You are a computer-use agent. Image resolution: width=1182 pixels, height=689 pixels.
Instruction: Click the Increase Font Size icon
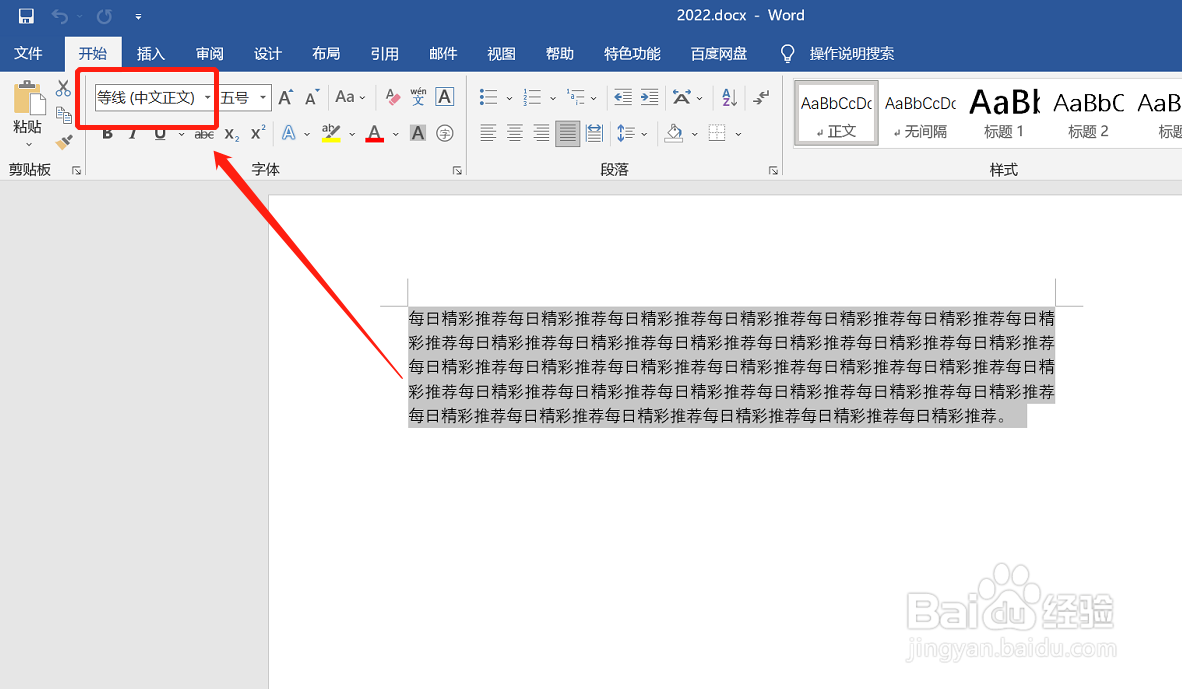pos(286,95)
